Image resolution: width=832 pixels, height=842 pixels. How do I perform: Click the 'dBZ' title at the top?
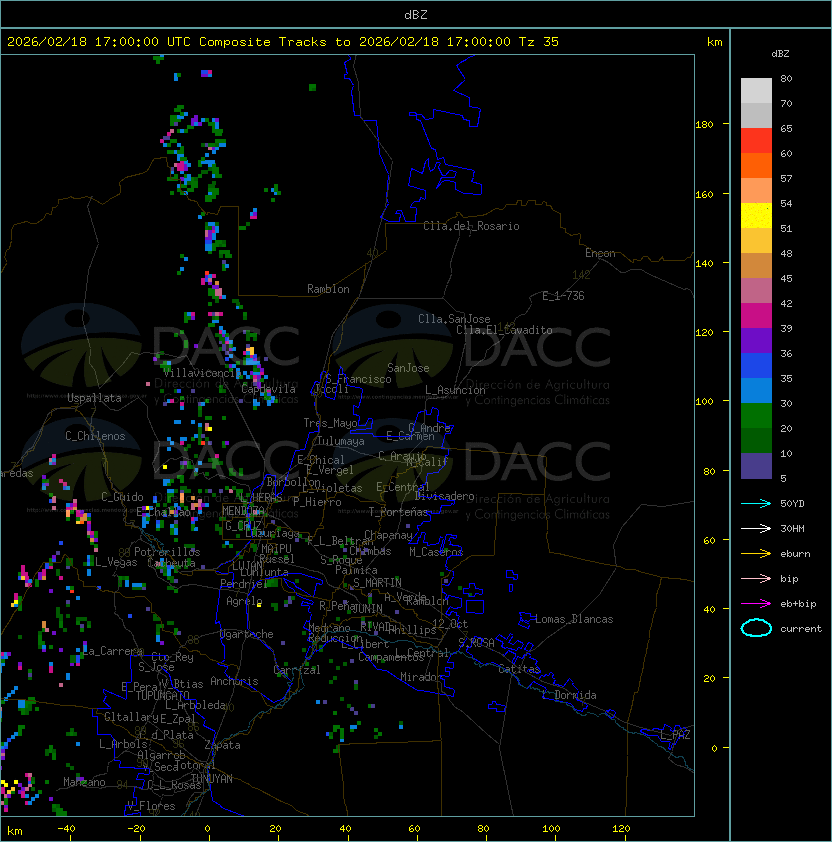(x=416, y=14)
